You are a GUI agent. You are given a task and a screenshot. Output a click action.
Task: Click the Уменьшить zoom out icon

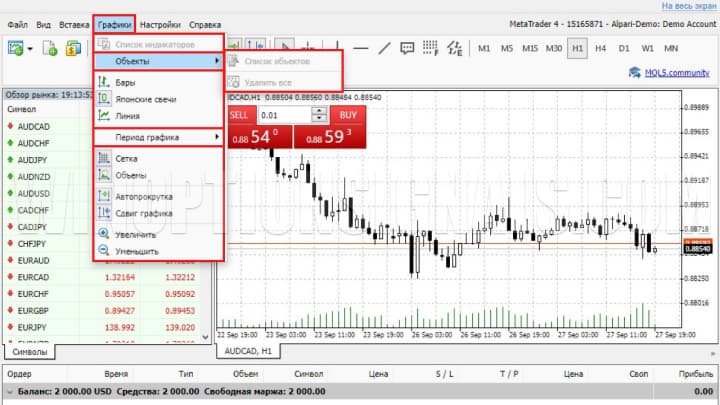pyautogui.click(x=105, y=251)
